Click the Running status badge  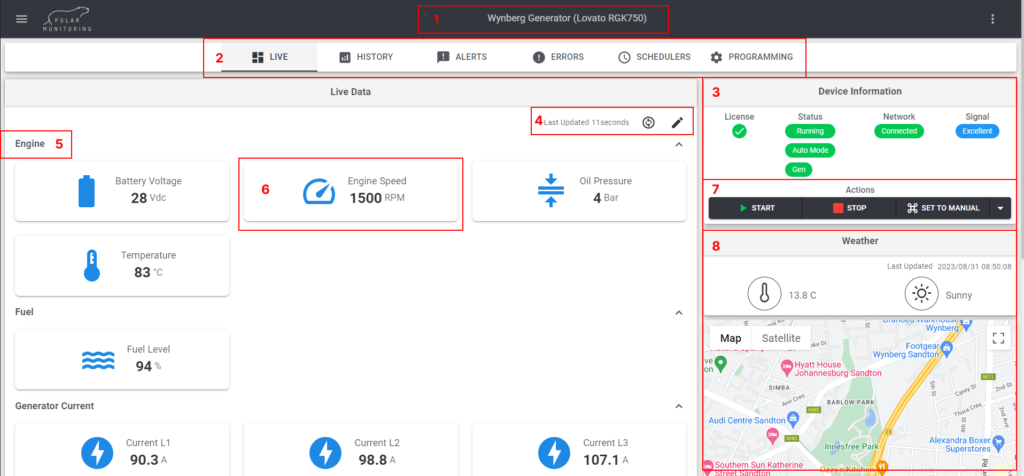click(x=810, y=131)
